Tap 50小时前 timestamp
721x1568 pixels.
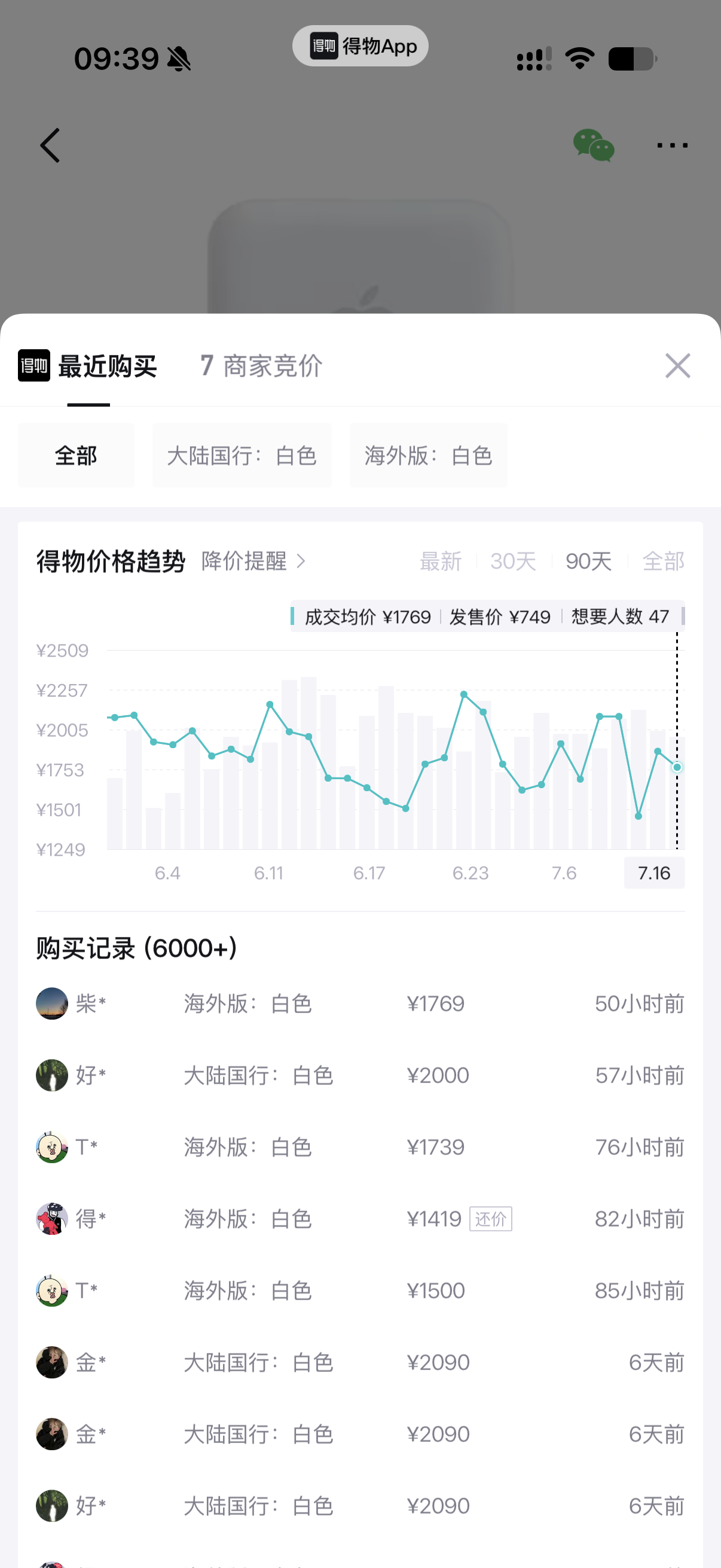tap(640, 1003)
